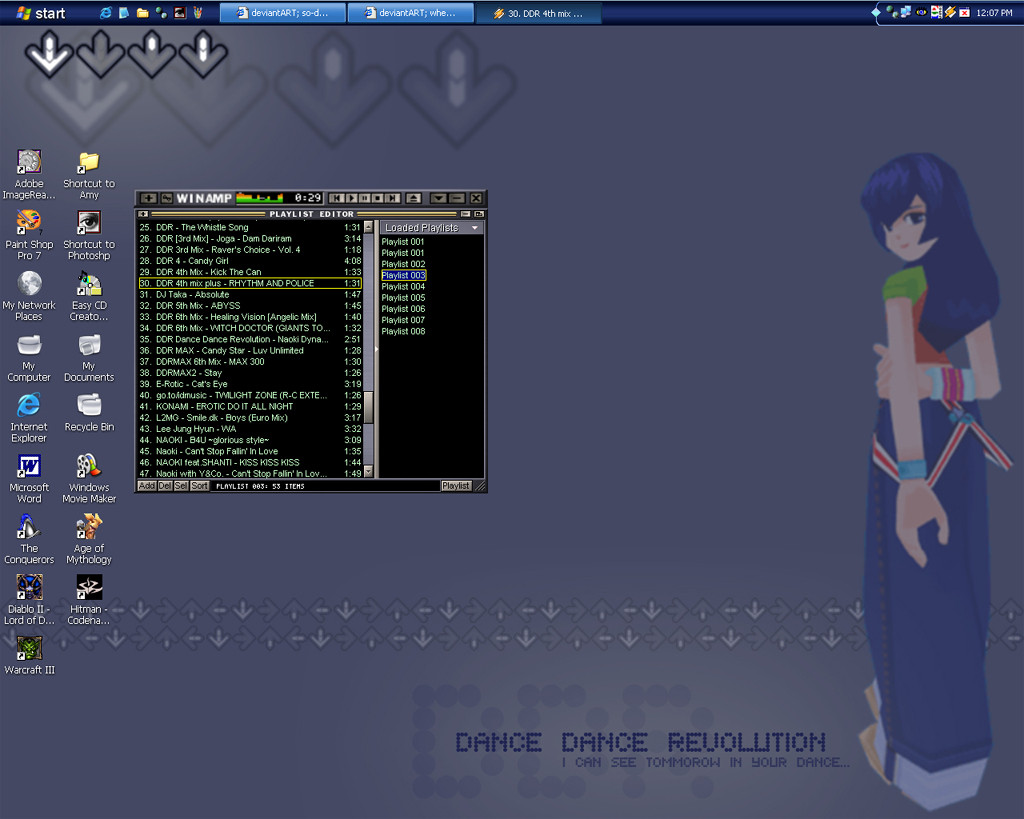Select track 28 'DDR 4 - Candy Girl'
This screenshot has height=819, width=1024.
point(249,261)
